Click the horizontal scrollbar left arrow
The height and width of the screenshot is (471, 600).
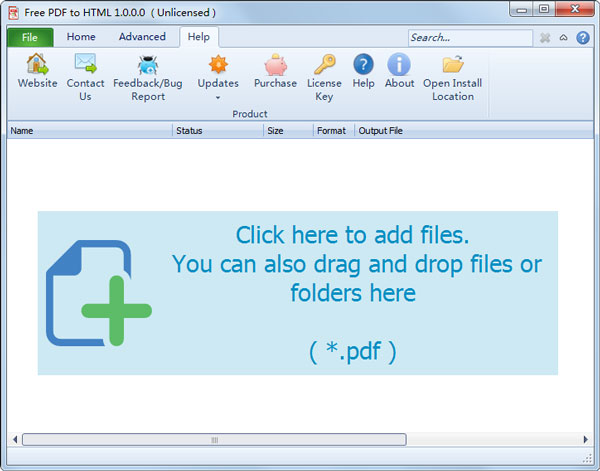[15, 440]
